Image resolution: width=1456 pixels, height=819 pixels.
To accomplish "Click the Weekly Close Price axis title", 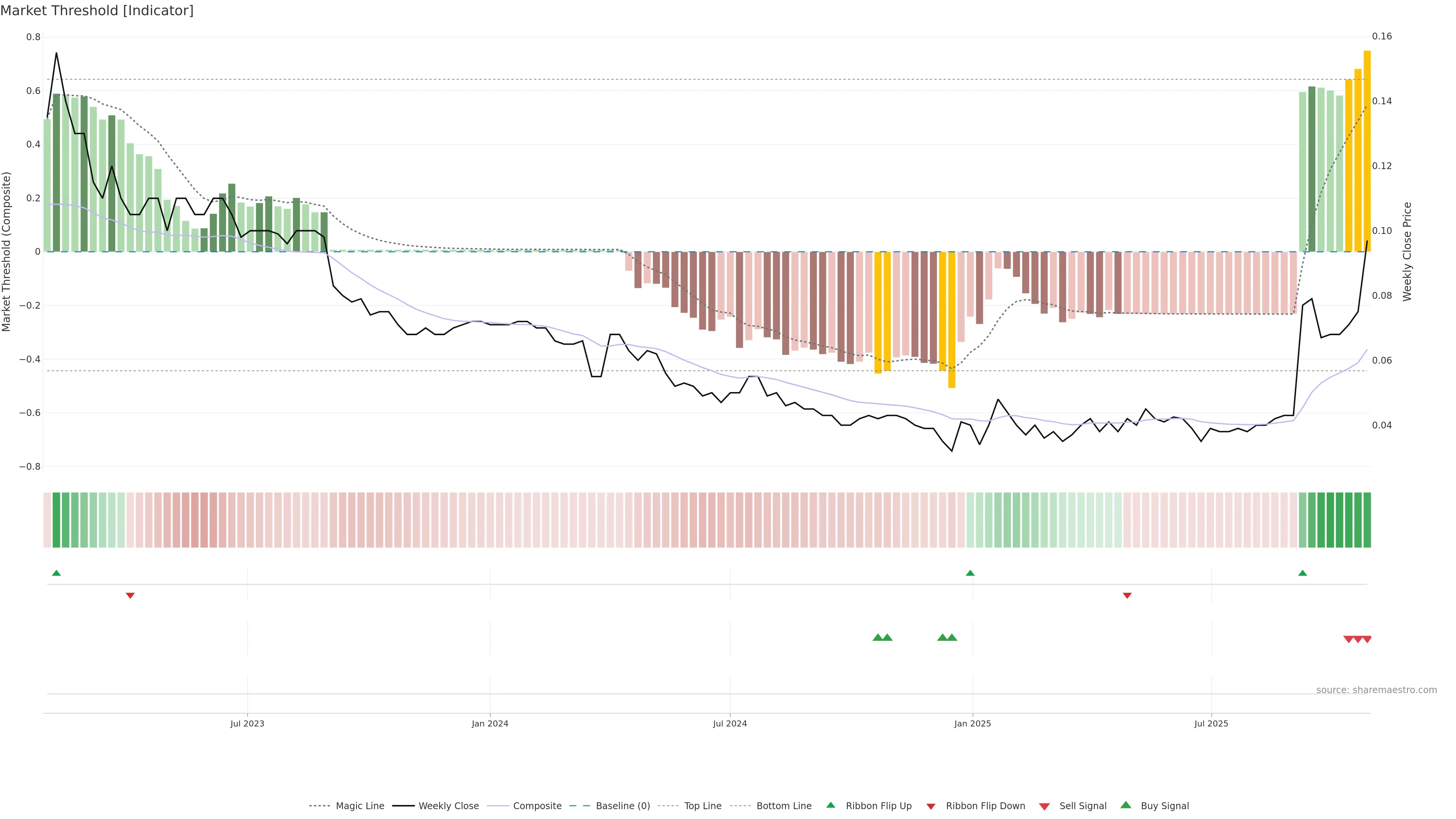I will (1407, 251).
